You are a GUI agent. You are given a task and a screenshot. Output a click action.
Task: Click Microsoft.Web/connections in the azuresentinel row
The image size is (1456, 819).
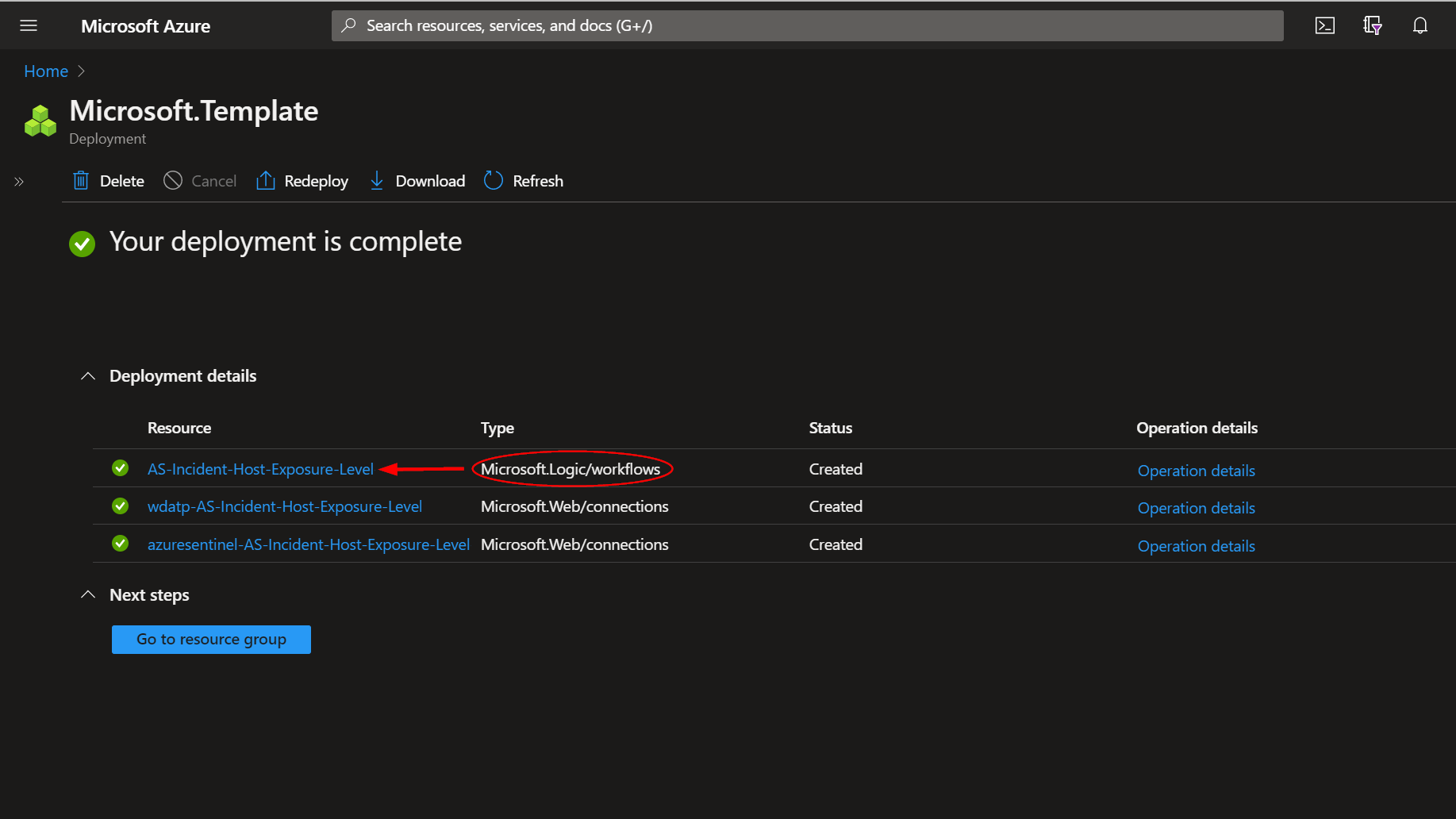[x=574, y=544]
